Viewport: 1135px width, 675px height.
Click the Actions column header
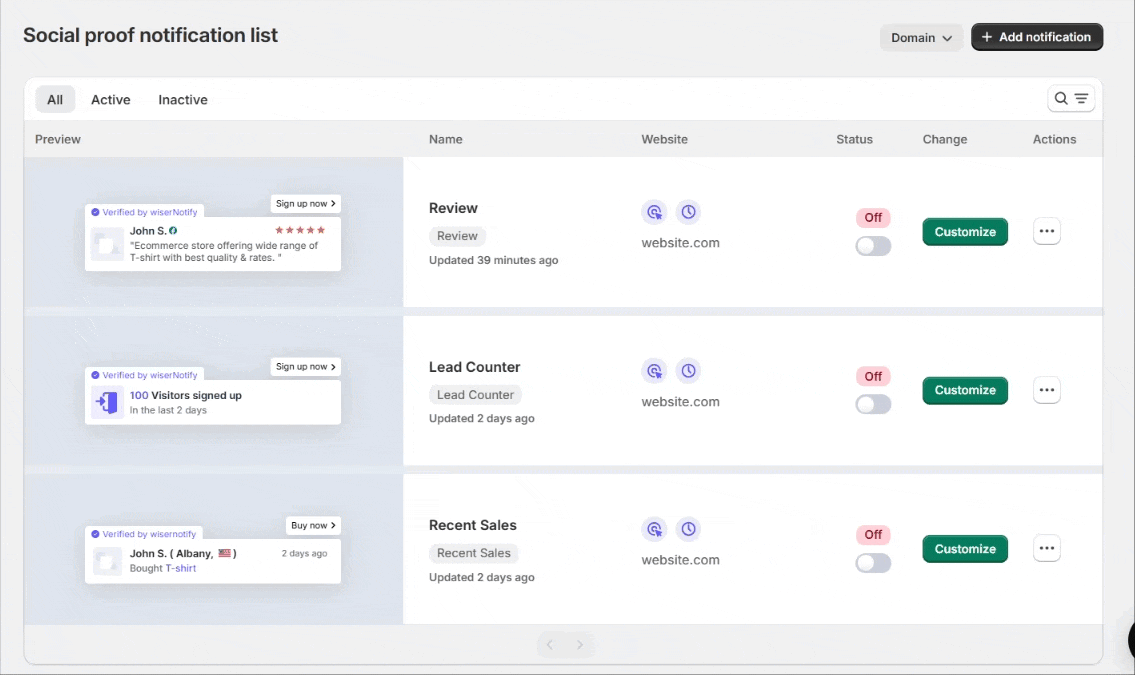[1054, 140]
